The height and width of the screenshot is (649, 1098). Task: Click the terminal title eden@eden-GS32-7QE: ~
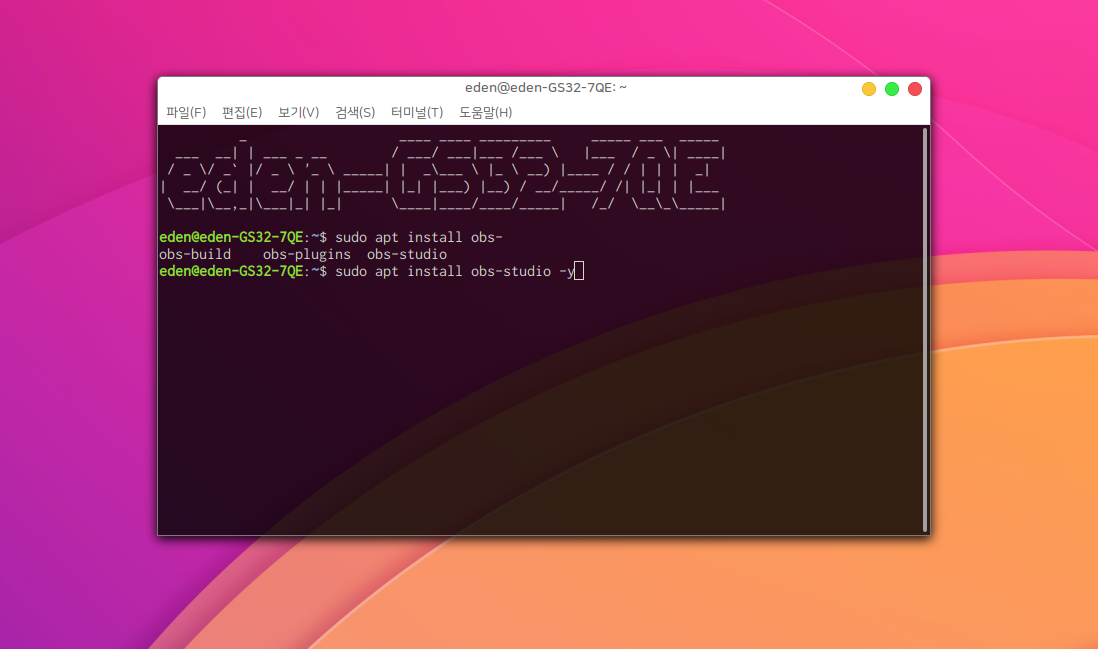pos(545,88)
